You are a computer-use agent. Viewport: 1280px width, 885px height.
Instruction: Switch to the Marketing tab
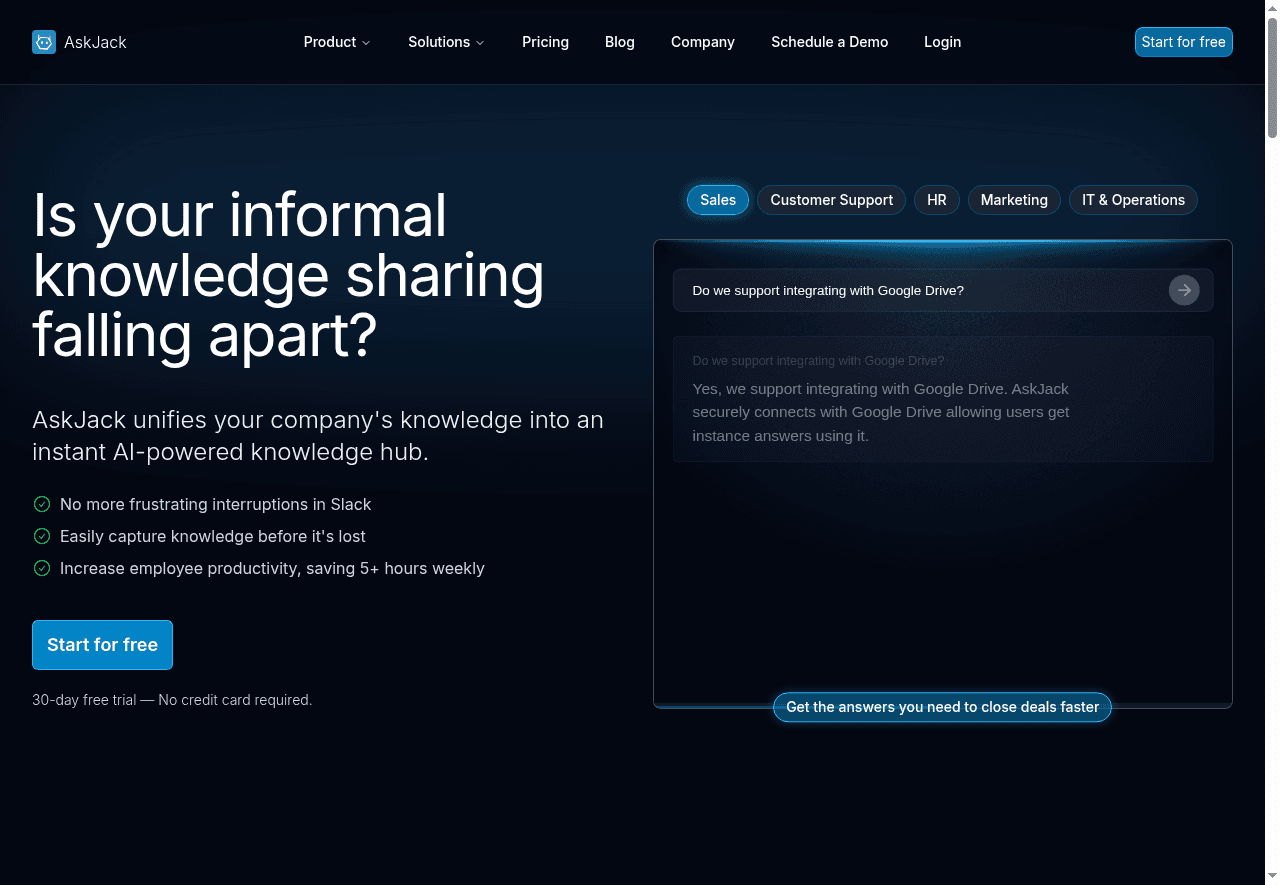tap(1014, 200)
